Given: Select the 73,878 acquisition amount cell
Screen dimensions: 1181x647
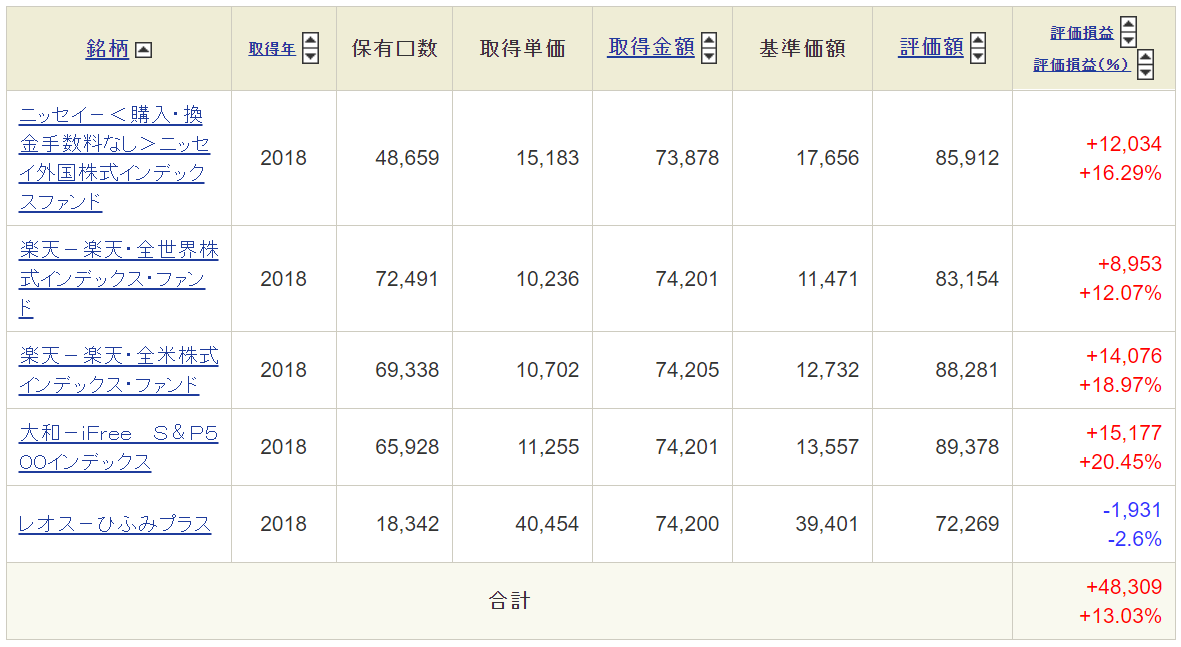Looking at the screenshot, I should (x=688, y=158).
